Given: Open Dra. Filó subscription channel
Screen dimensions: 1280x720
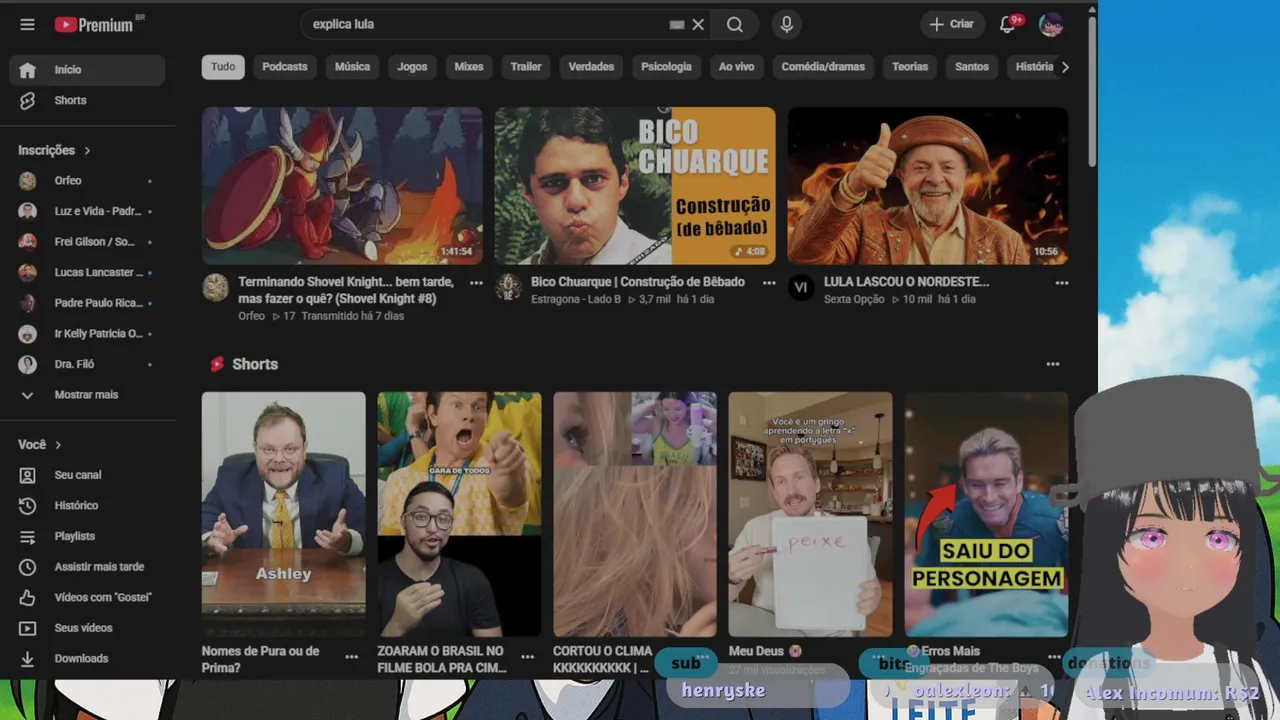Looking at the screenshot, I should (87, 364).
